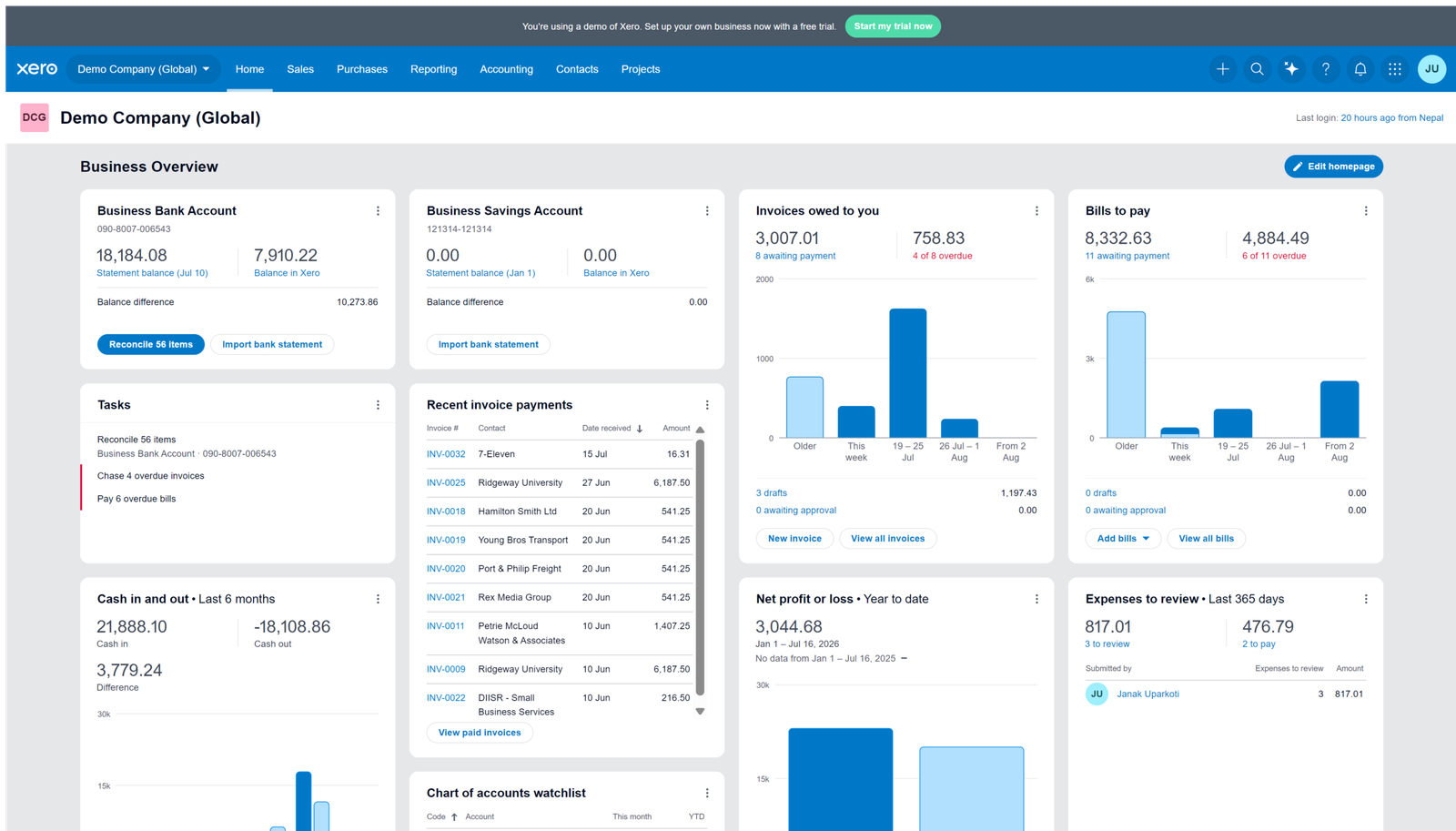Click the 4 of 8 overdue link

coord(943,256)
